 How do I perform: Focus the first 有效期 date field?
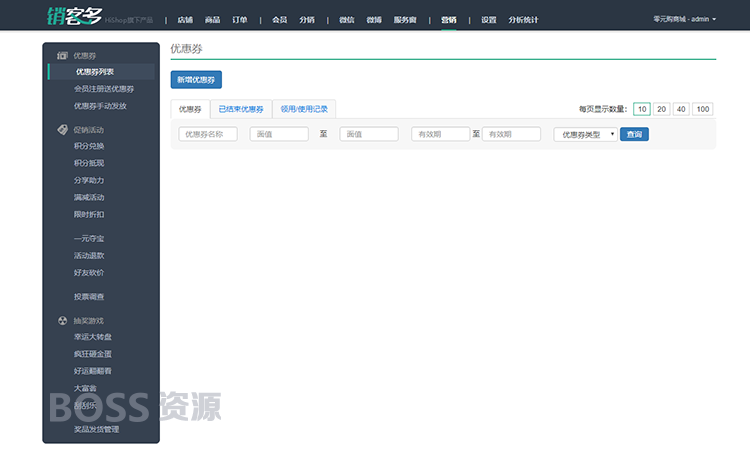[x=441, y=134]
